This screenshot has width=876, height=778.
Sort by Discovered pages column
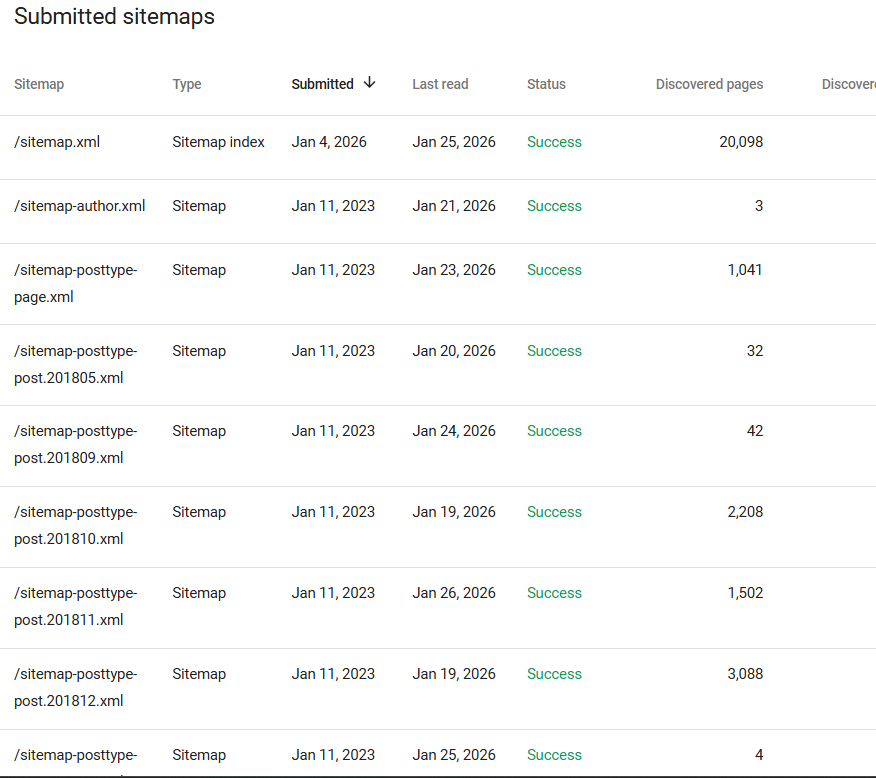(x=709, y=84)
